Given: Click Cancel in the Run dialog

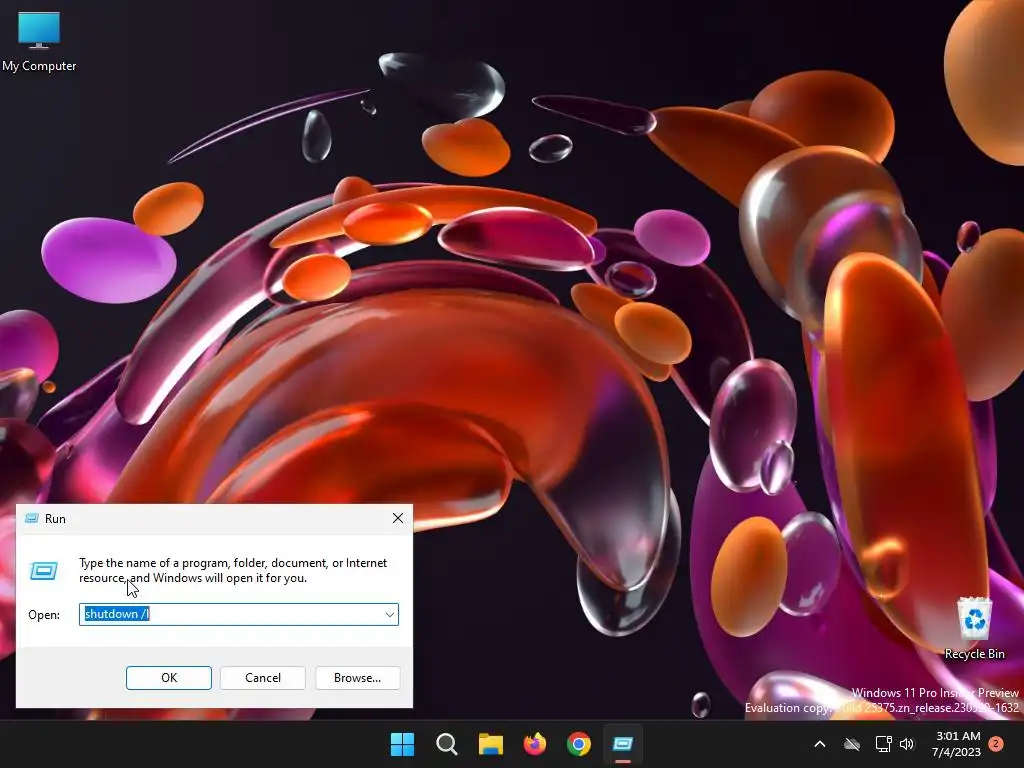Looking at the screenshot, I should (263, 678).
